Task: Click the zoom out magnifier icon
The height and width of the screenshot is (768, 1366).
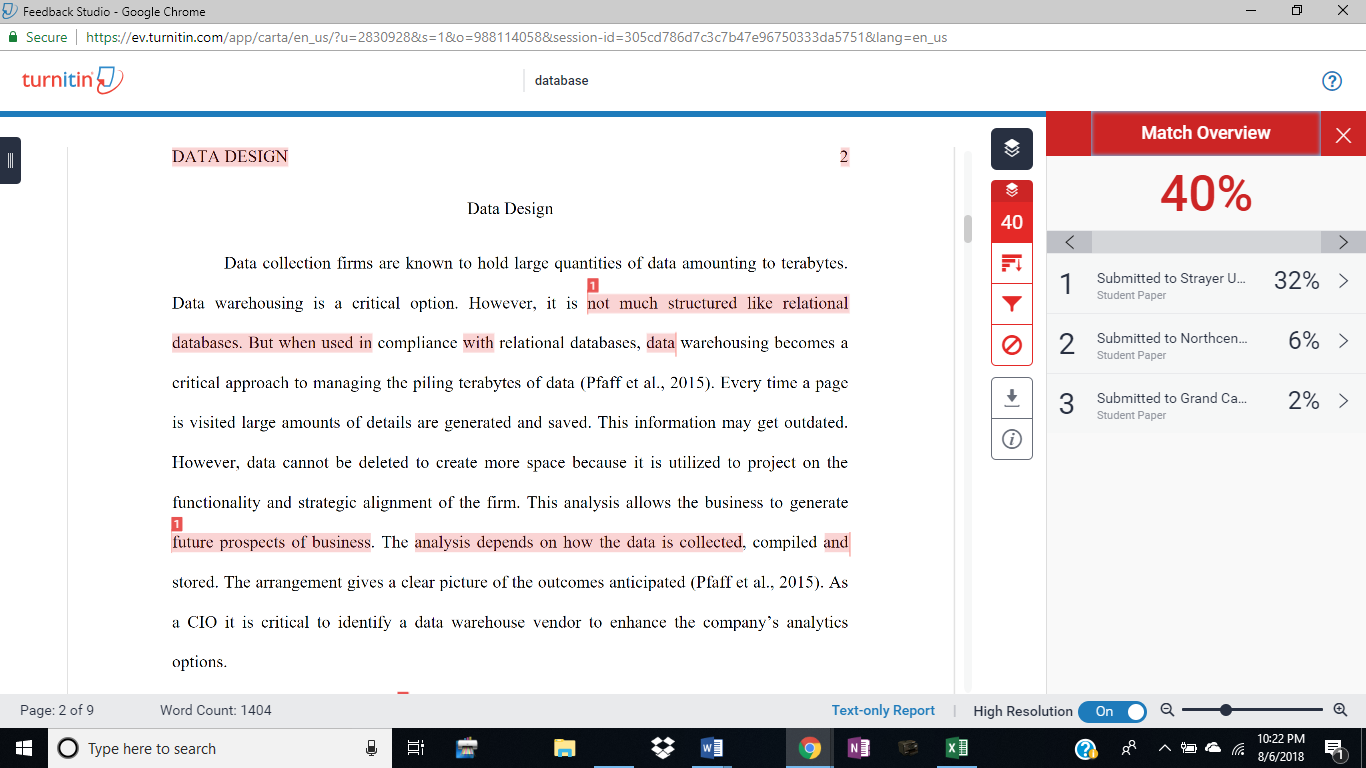Action: pyautogui.click(x=1167, y=710)
